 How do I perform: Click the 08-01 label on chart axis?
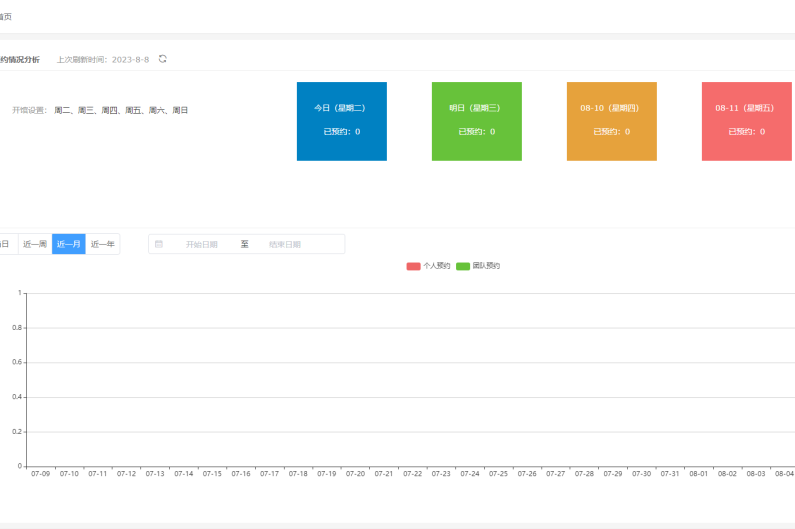pyautogui.click(x=698, y=474)
